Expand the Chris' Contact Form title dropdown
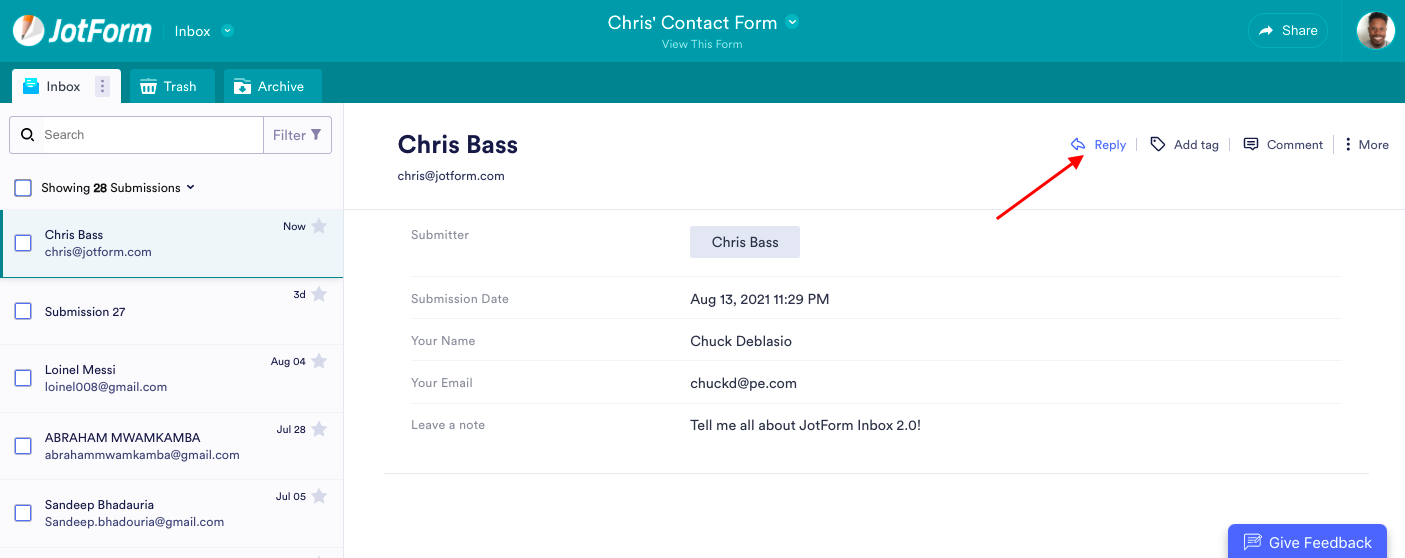Image resolution: width=1405 pixels, height=558 pixels. coord(793,22)
